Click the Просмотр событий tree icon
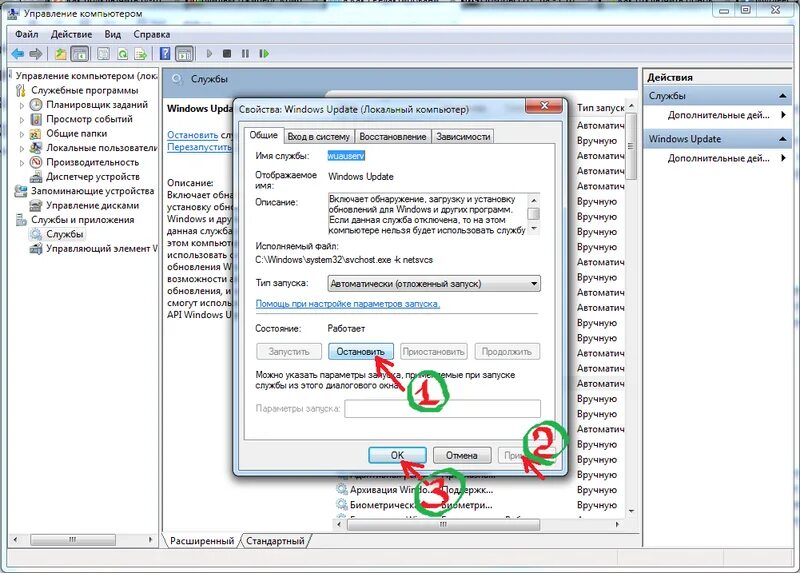The width and height of the screenshot is (800, 573). [x=36, y=119]
